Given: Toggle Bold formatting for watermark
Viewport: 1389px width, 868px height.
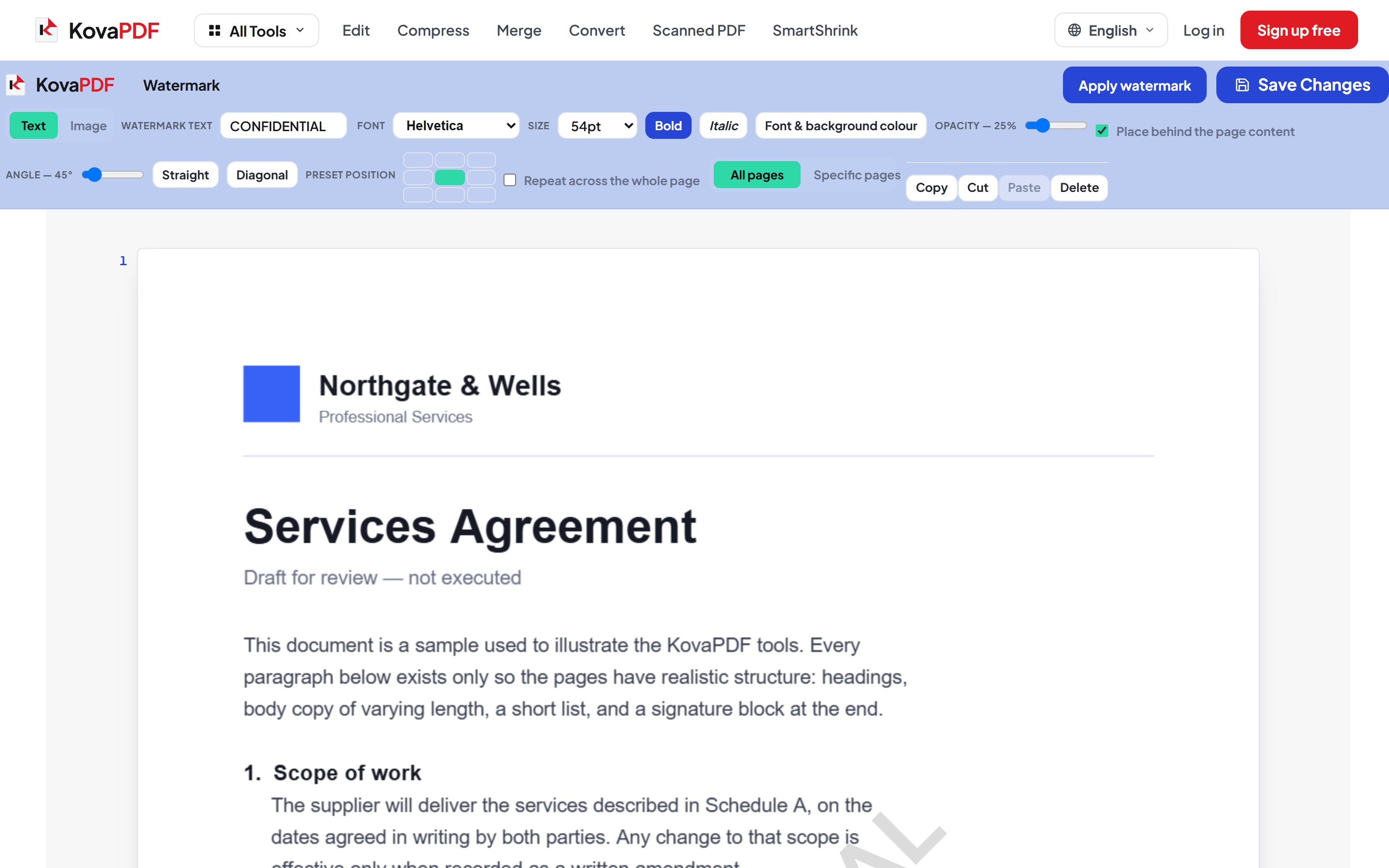Looking at the screenshot, I should click(668, 126).
